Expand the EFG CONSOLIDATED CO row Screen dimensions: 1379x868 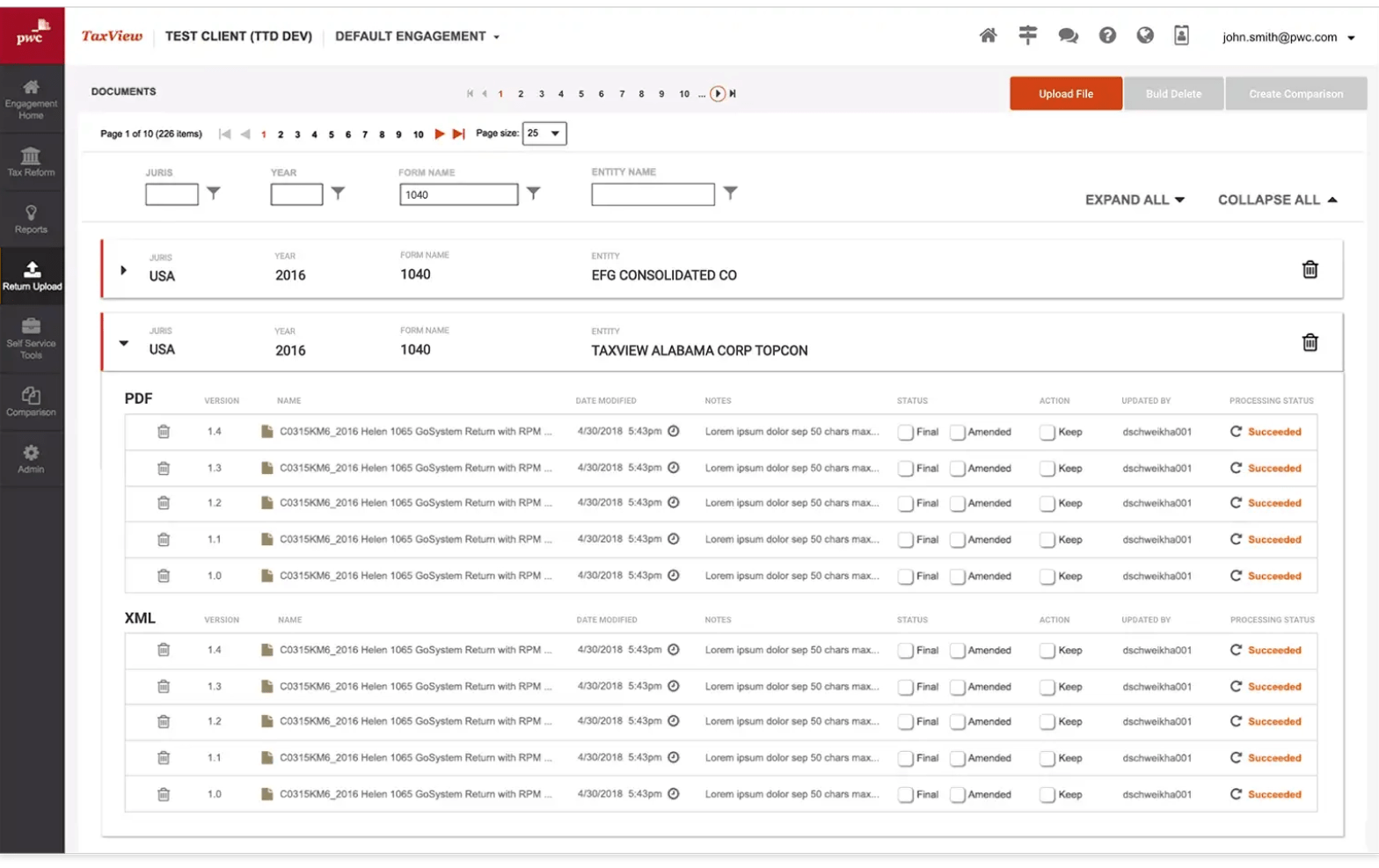123,270
